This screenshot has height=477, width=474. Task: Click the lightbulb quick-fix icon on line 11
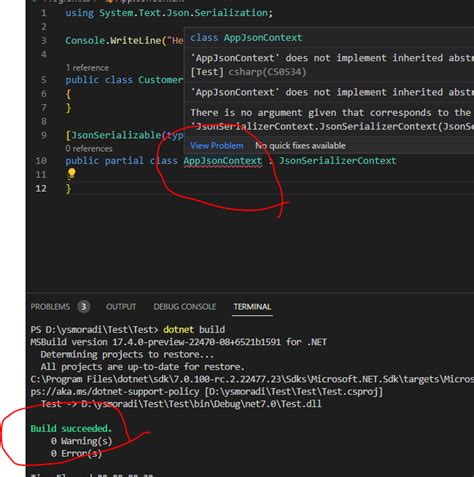click(x=71, y=174)
